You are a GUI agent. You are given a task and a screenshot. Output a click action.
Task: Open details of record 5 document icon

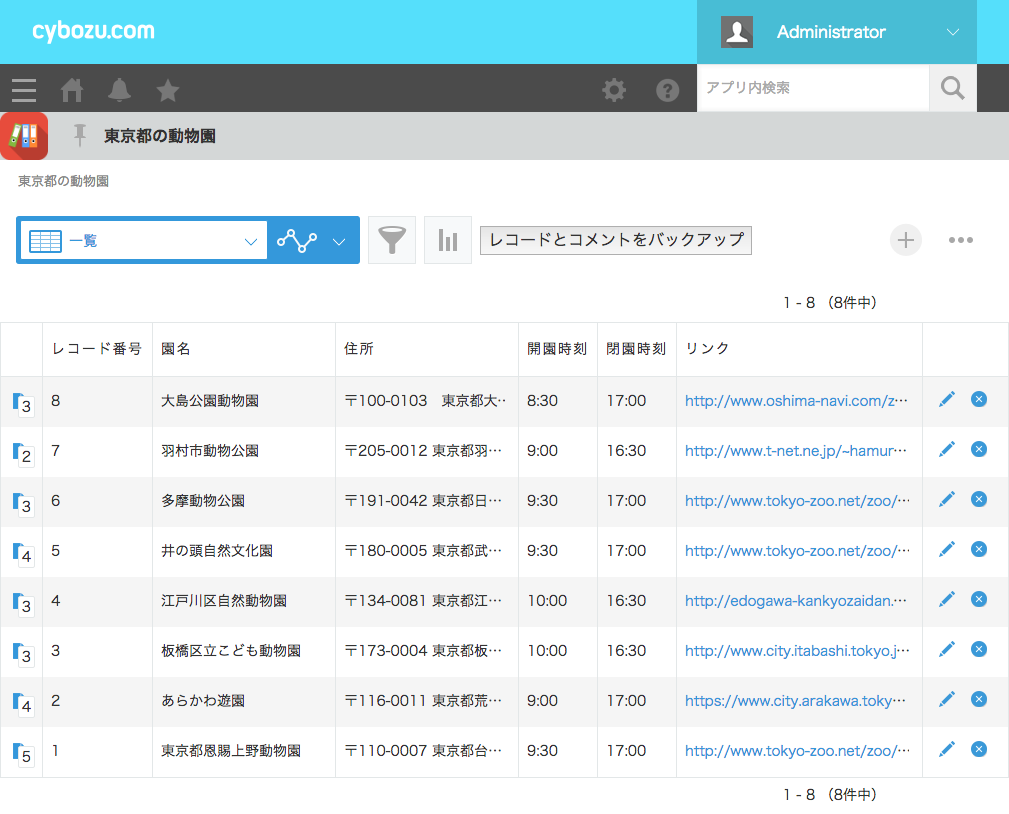click(23, 554)
